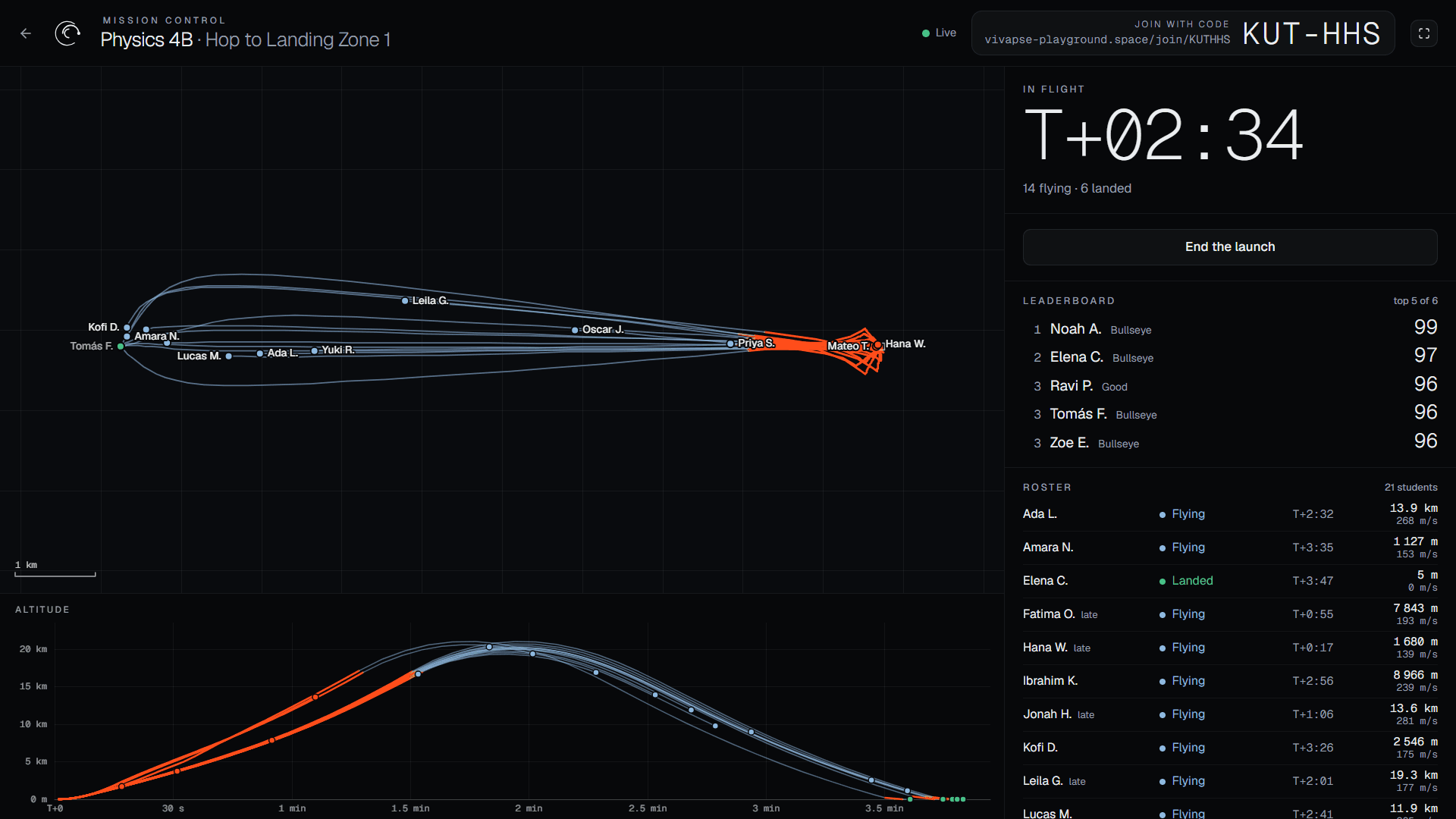Viewport: 1456px width, 819px height.
Task: Click the 3.5 min tick on altitude chart
Action: coord(884,808)
